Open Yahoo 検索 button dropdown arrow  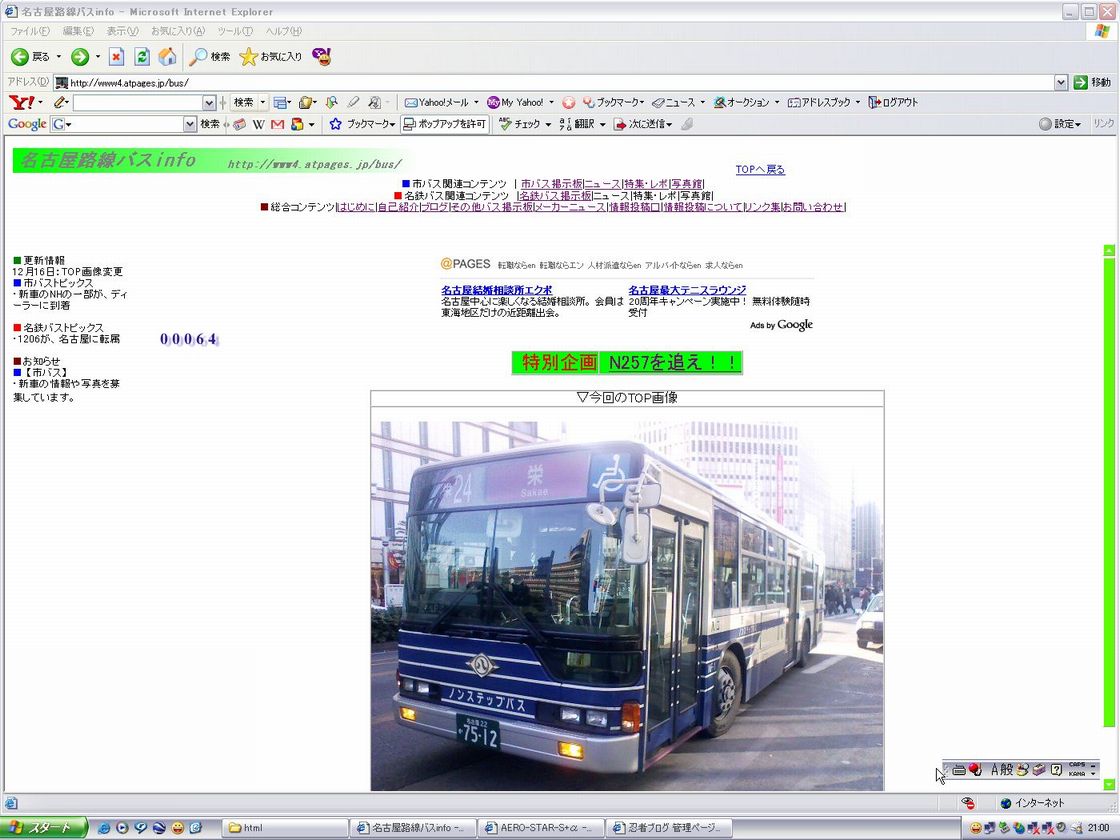[x=263, y=102]
